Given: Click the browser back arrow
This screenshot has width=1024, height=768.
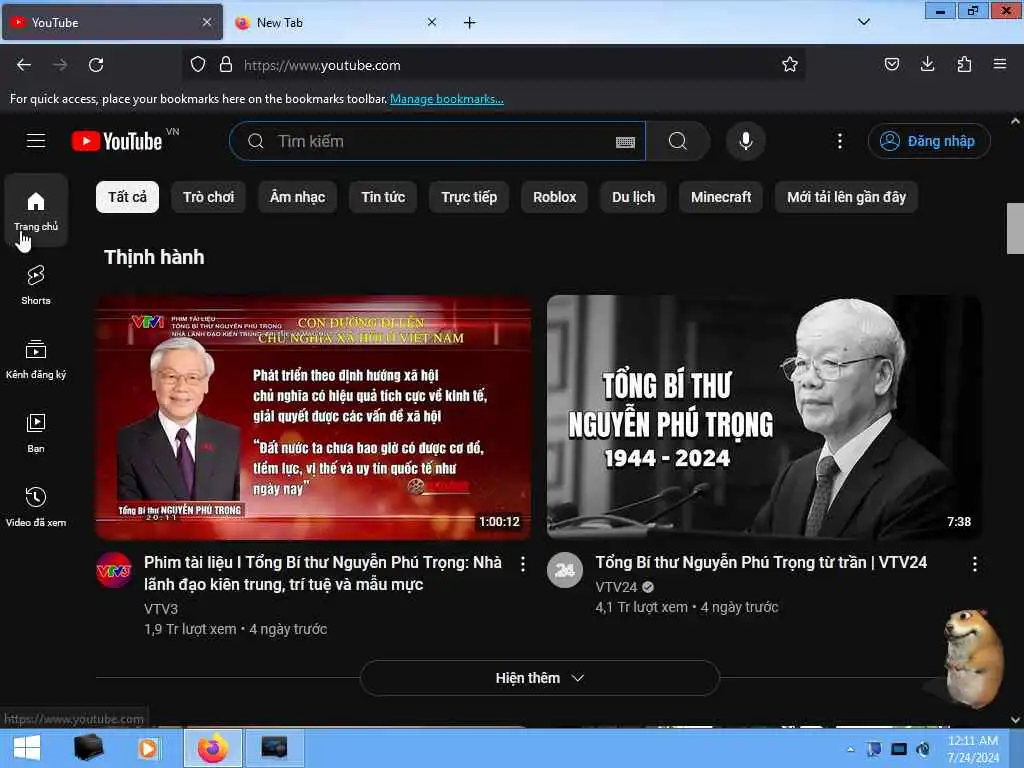Looking at the screenshot, I should pos(24,65).
